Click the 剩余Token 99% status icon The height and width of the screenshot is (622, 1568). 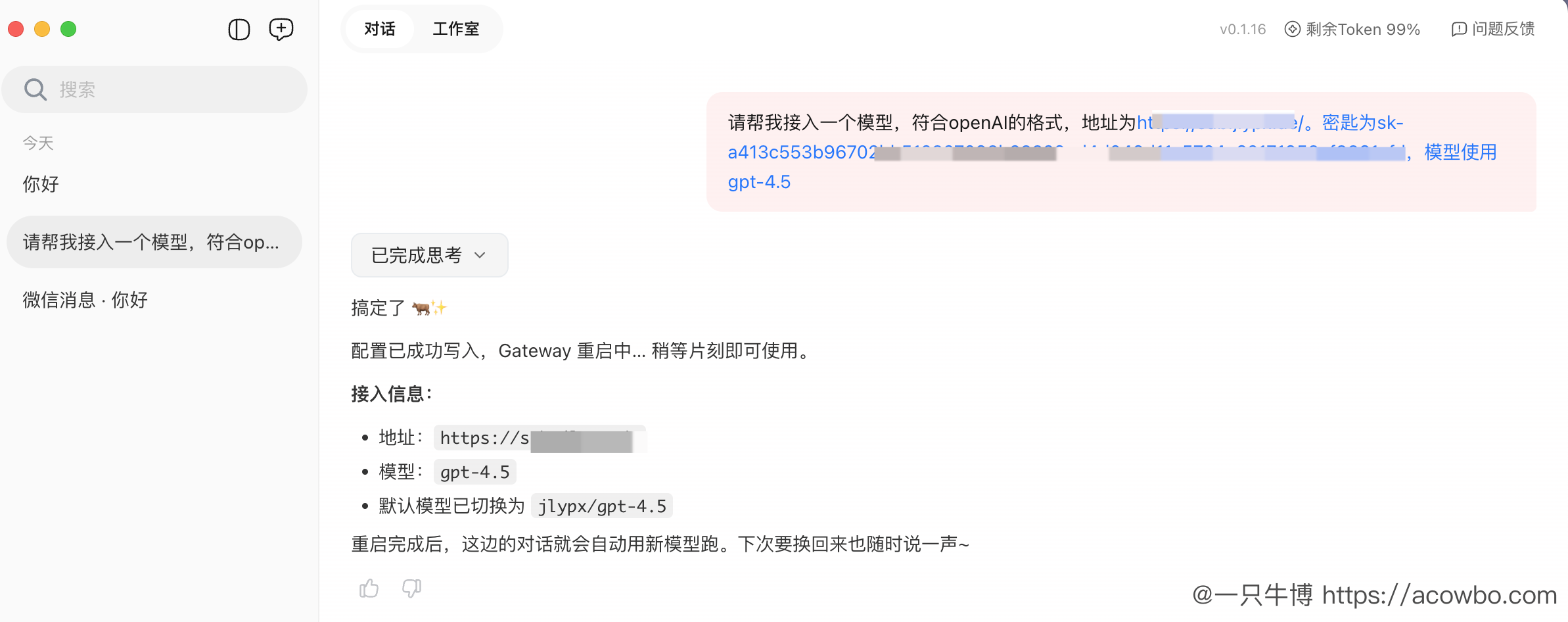[1292, 29]
